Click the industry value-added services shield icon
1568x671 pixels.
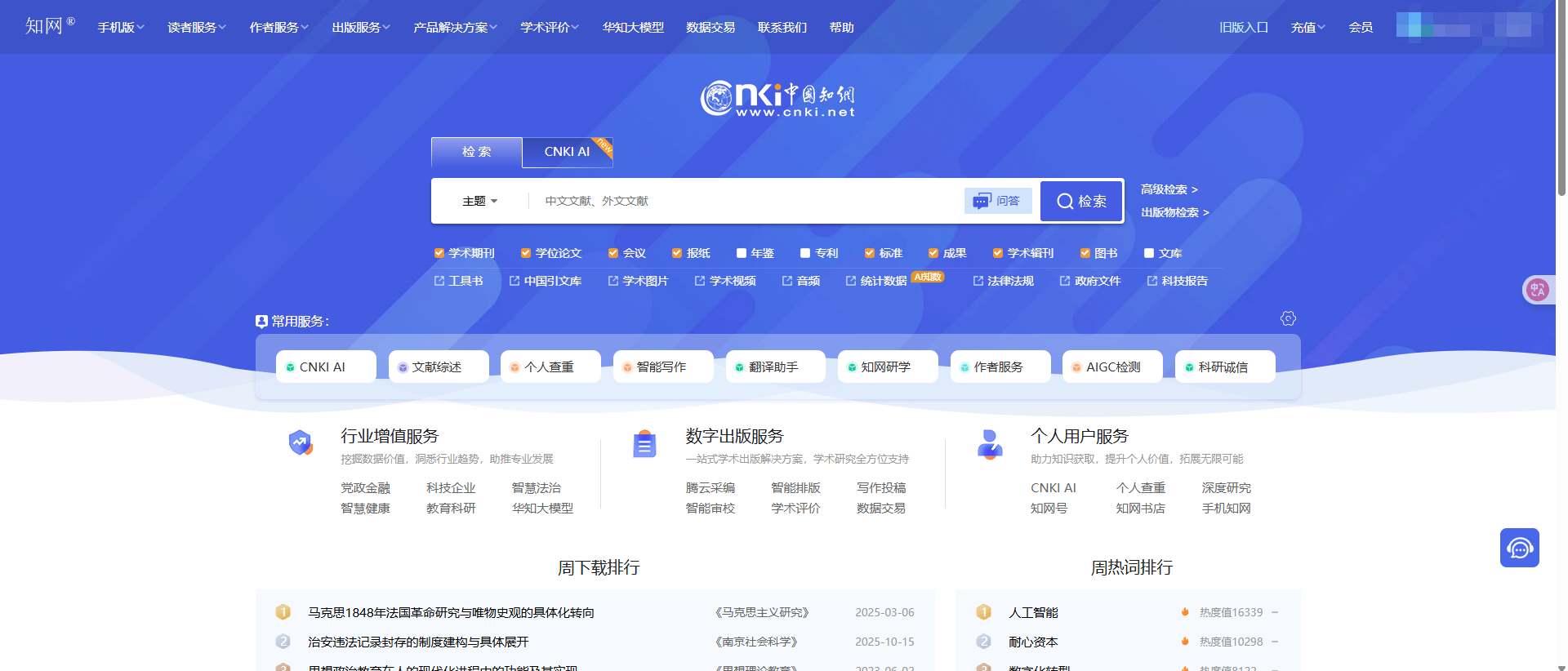click(301, 442)
